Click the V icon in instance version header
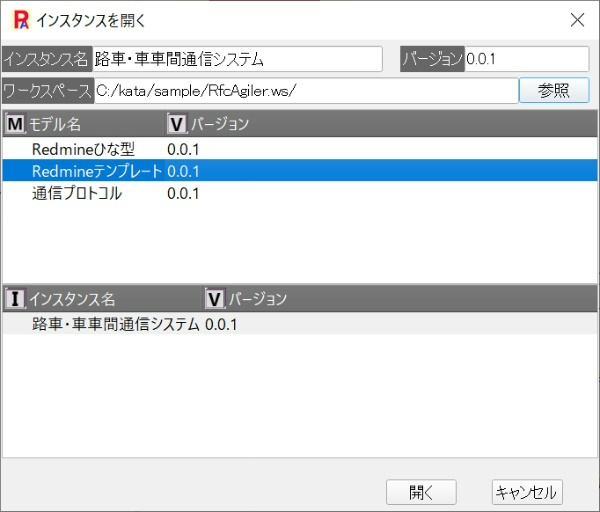The width and height of the screenshot is (600, 512). tap(215, 298)
